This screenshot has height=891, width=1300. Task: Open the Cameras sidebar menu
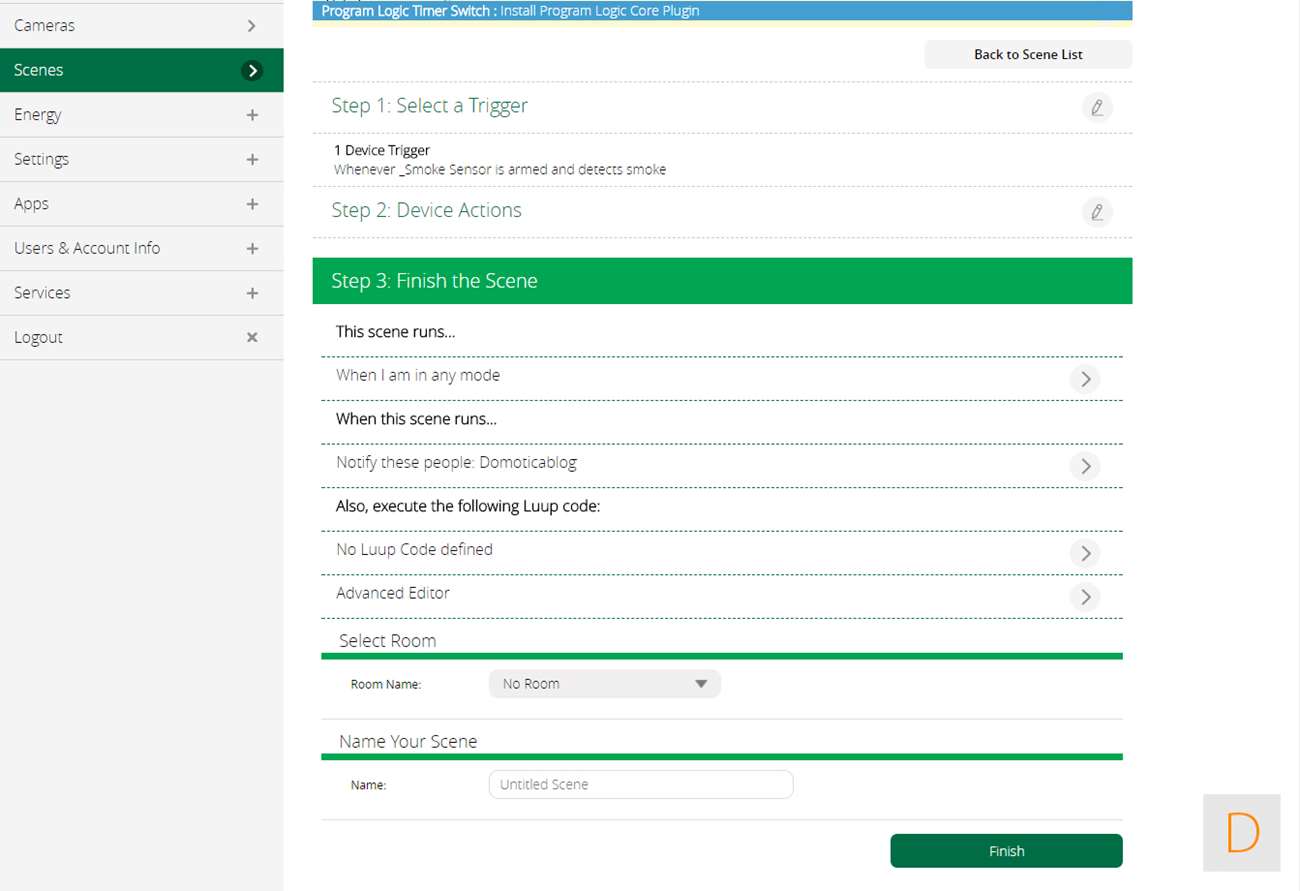coord(140,25)
